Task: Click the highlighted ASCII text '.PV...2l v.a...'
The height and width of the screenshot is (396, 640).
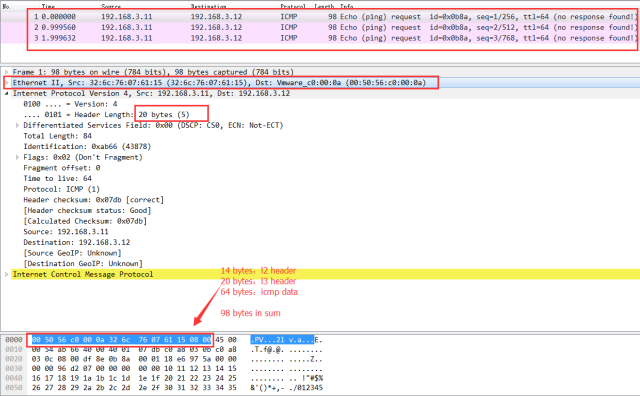Action: [x=282, y=340]
